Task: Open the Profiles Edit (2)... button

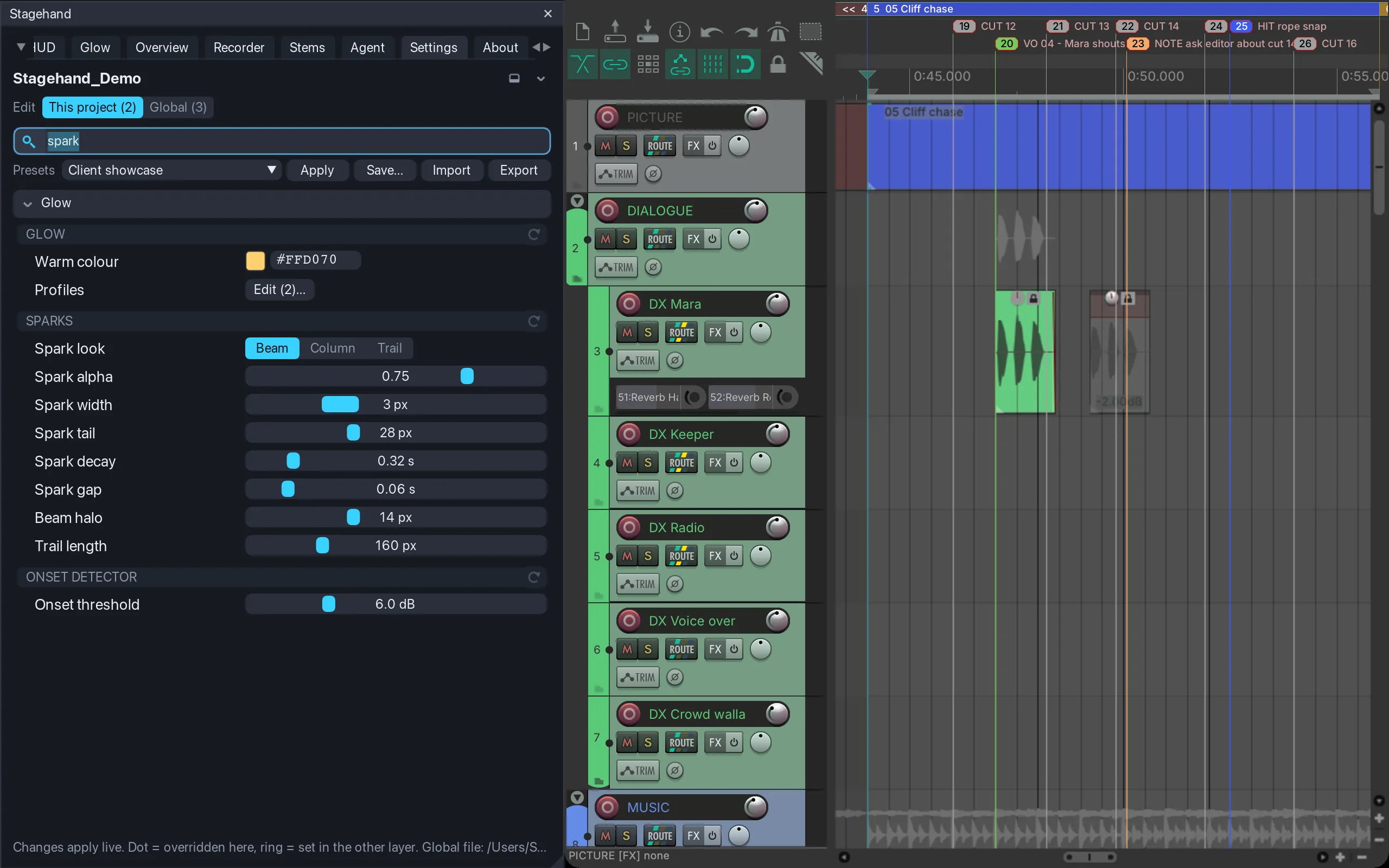Action: 279,289
